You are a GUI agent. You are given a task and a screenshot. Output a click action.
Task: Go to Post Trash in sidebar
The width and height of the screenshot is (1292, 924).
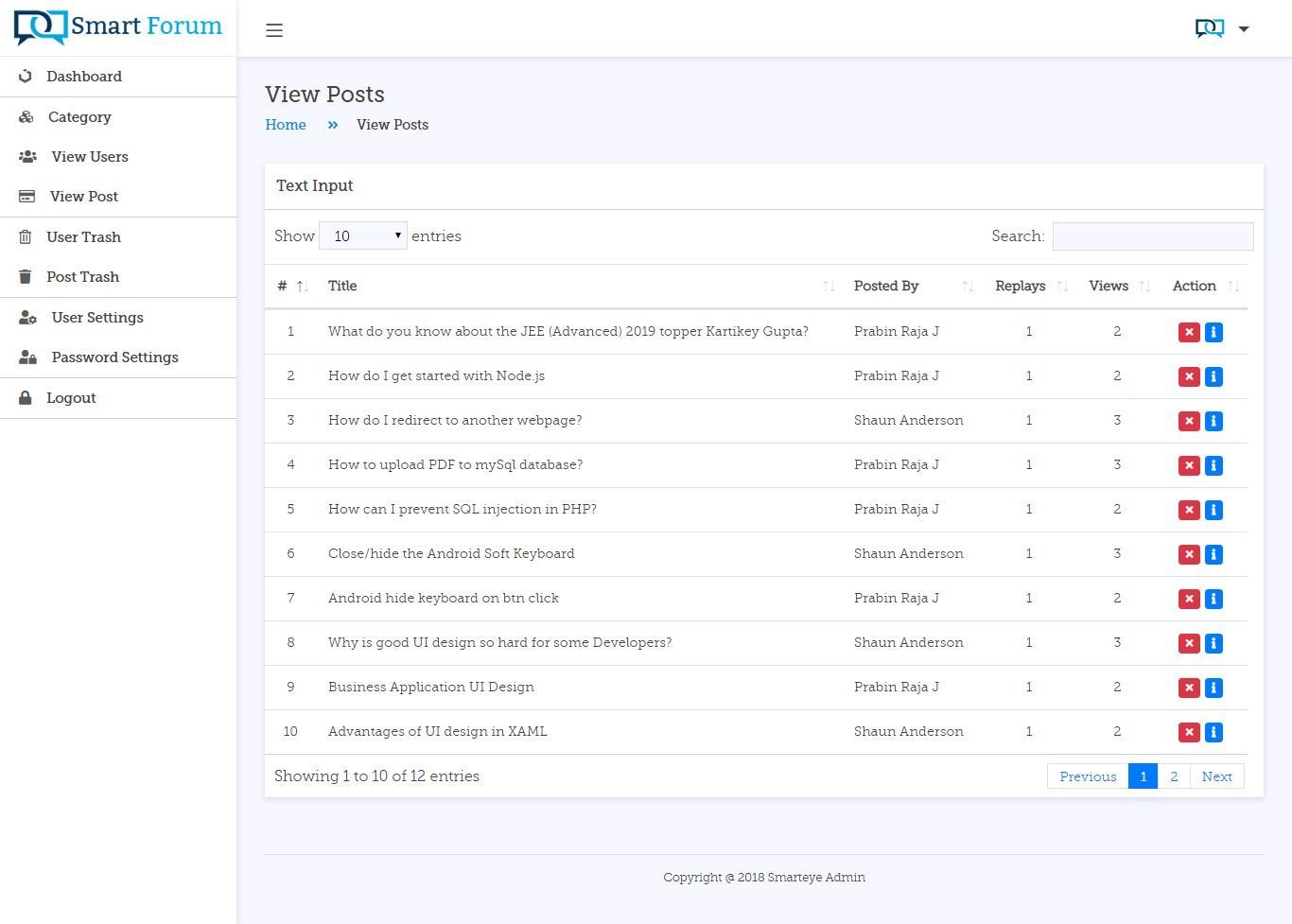82,277
